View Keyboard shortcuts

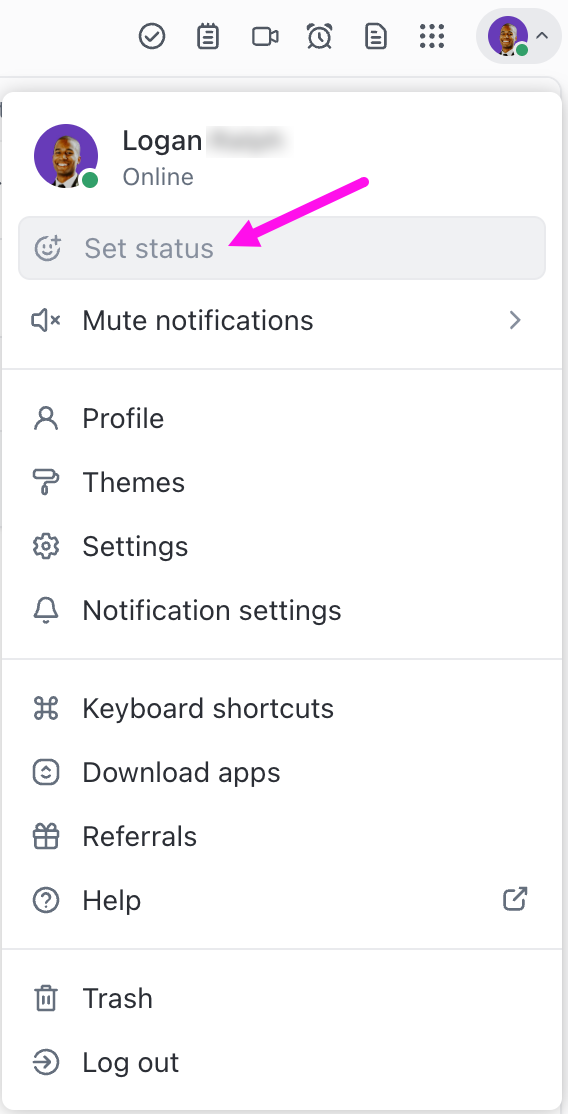(x=282, y=708)
